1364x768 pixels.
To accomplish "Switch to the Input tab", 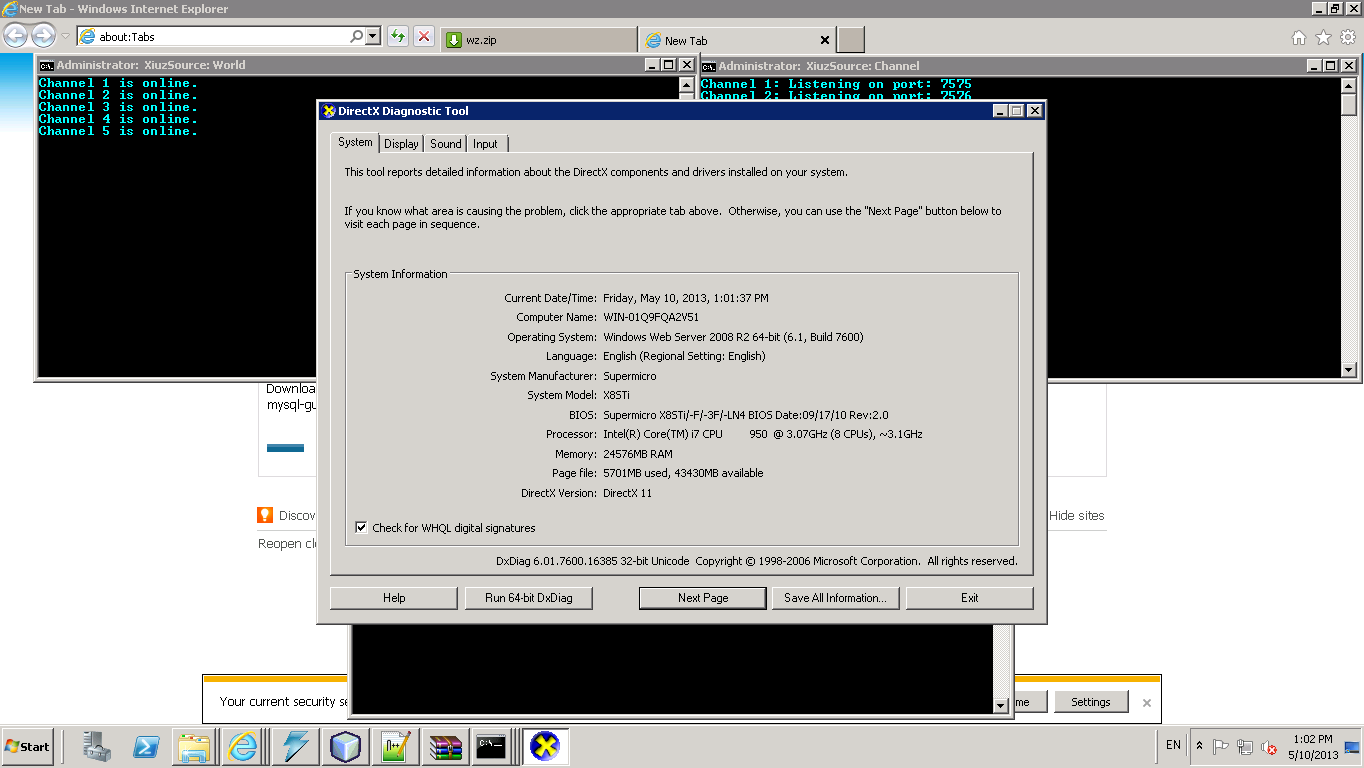I will (485, 144).
